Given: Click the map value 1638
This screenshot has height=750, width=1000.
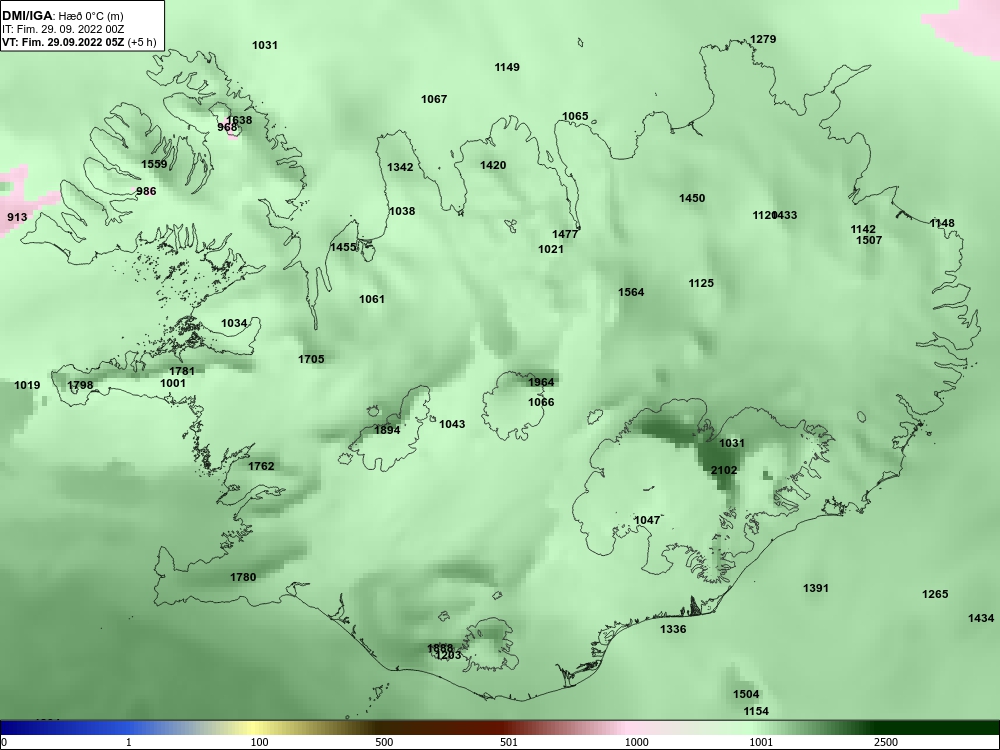Looking at the screenshot, I should point(240,120).
